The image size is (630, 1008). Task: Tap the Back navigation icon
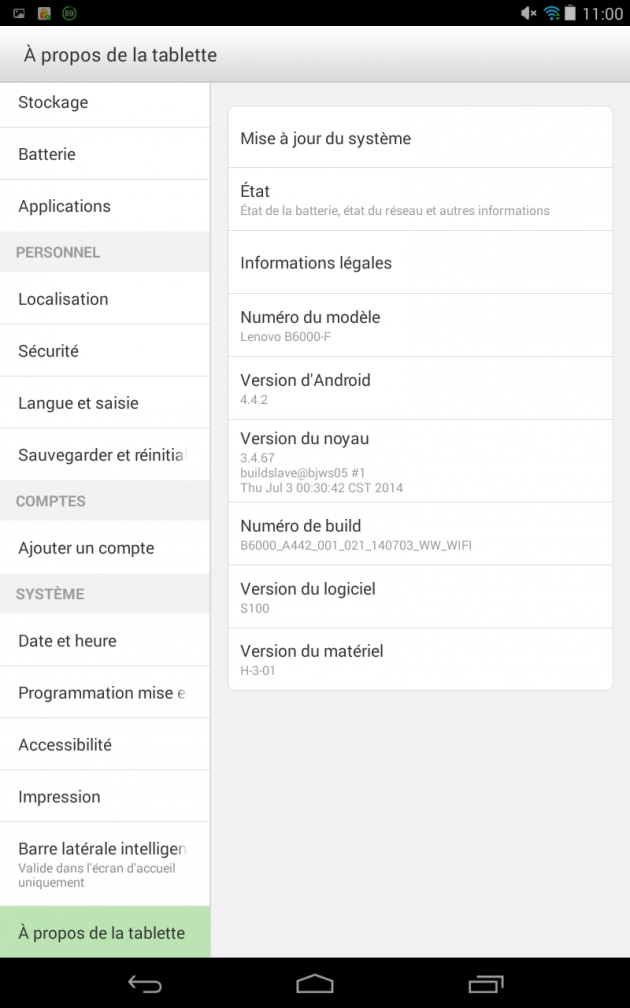[x=145, y=984]
